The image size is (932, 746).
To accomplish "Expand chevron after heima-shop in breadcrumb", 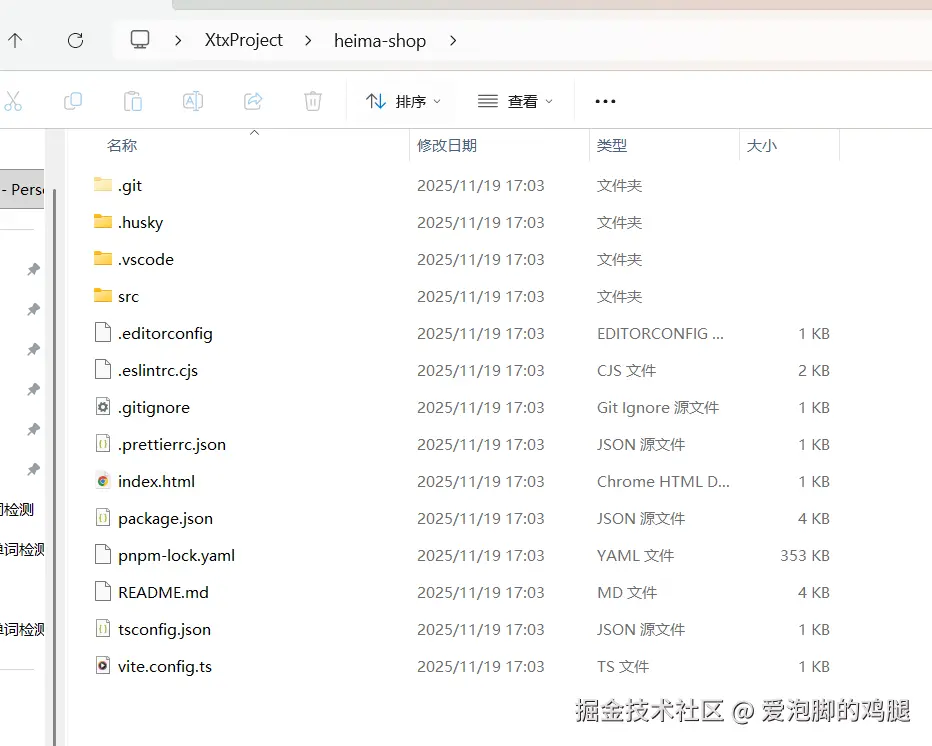I will click(x=453, y=40).
